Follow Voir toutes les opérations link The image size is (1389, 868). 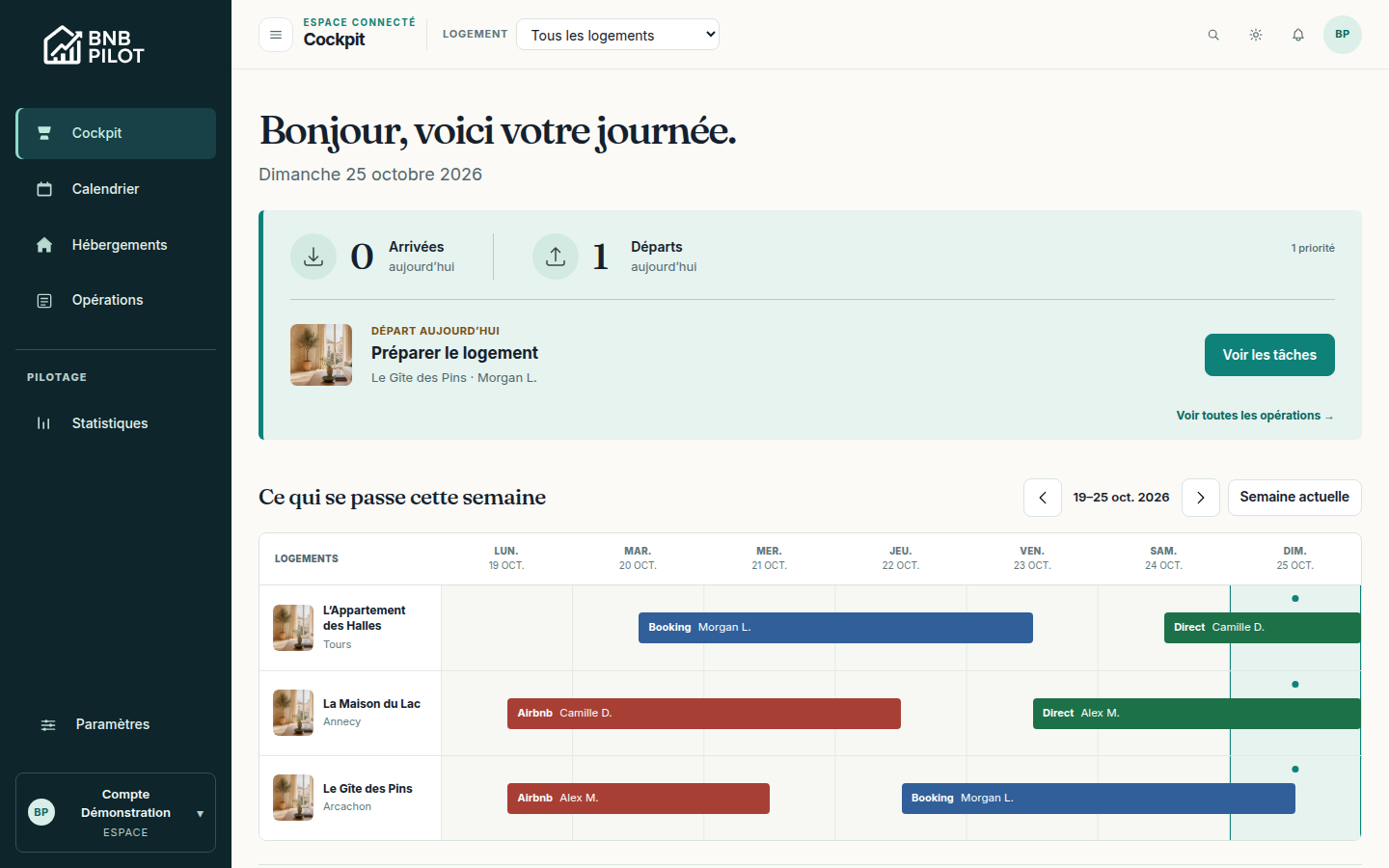(x=1255, y=416)
